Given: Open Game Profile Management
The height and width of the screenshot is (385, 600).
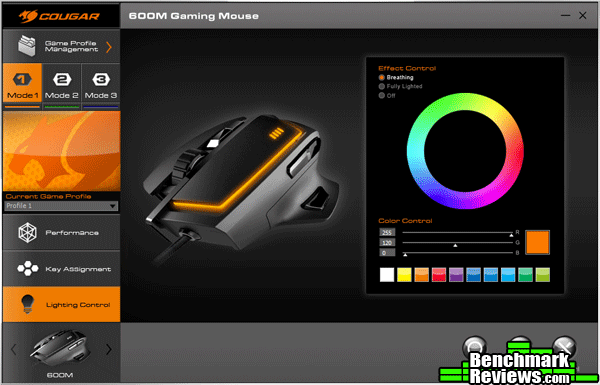Looking at the screenshot, I should 61,46.
